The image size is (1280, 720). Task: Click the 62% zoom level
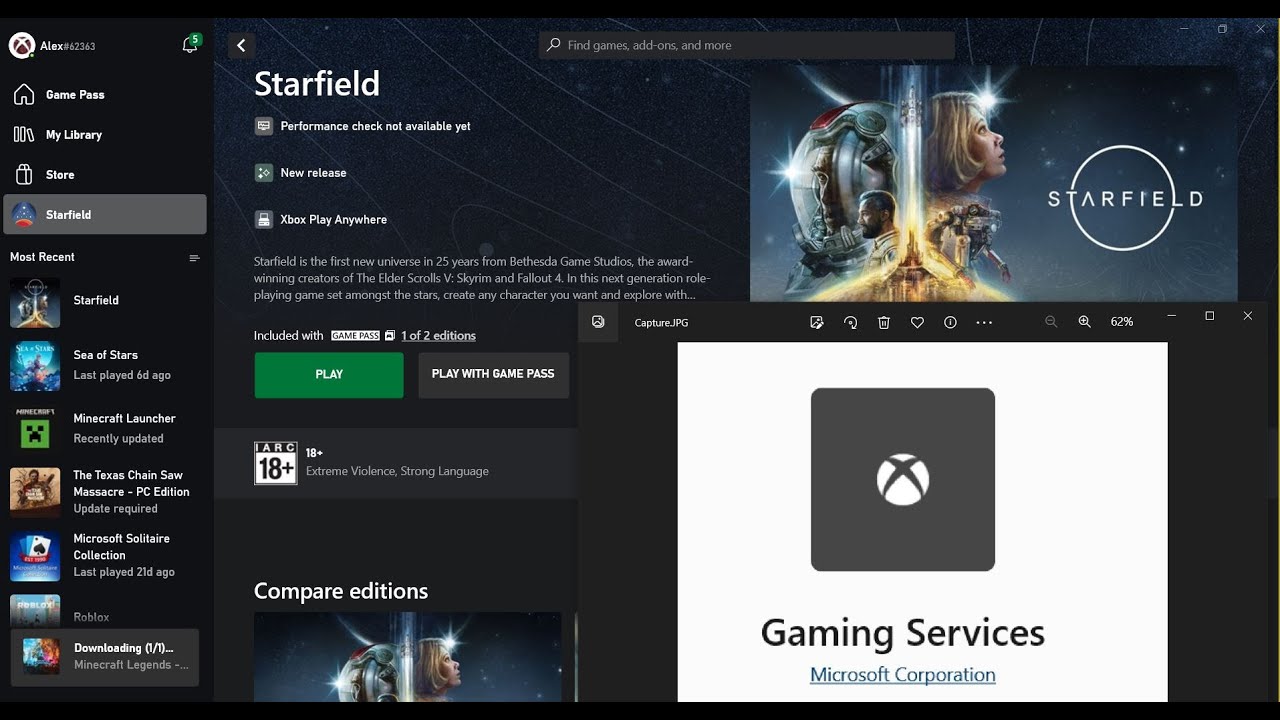point(1122,322)
